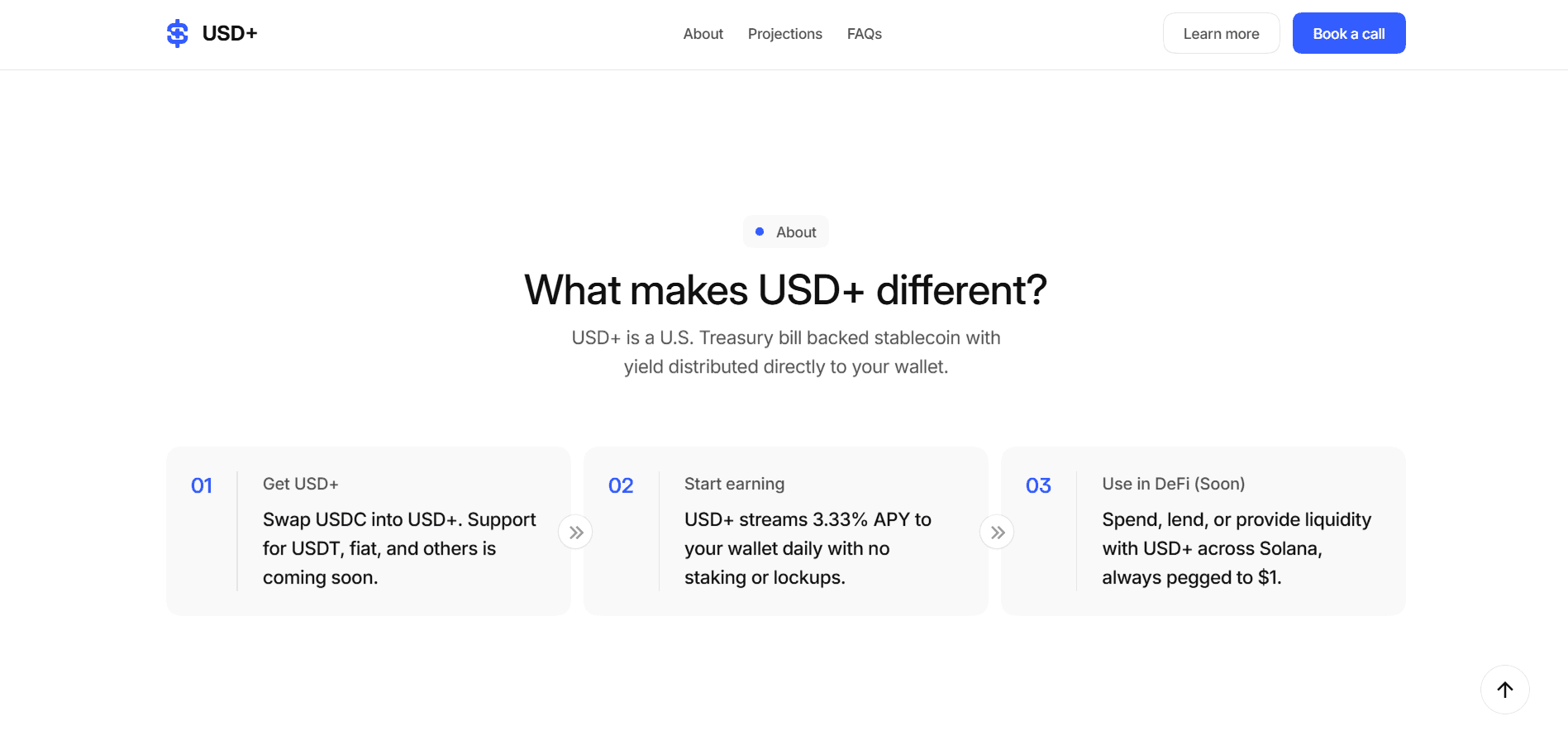Click the heading What makes USD+ different?
The height and width of the screenshot is (745, 1568).
pyautogui.click(x=785, y=290)
